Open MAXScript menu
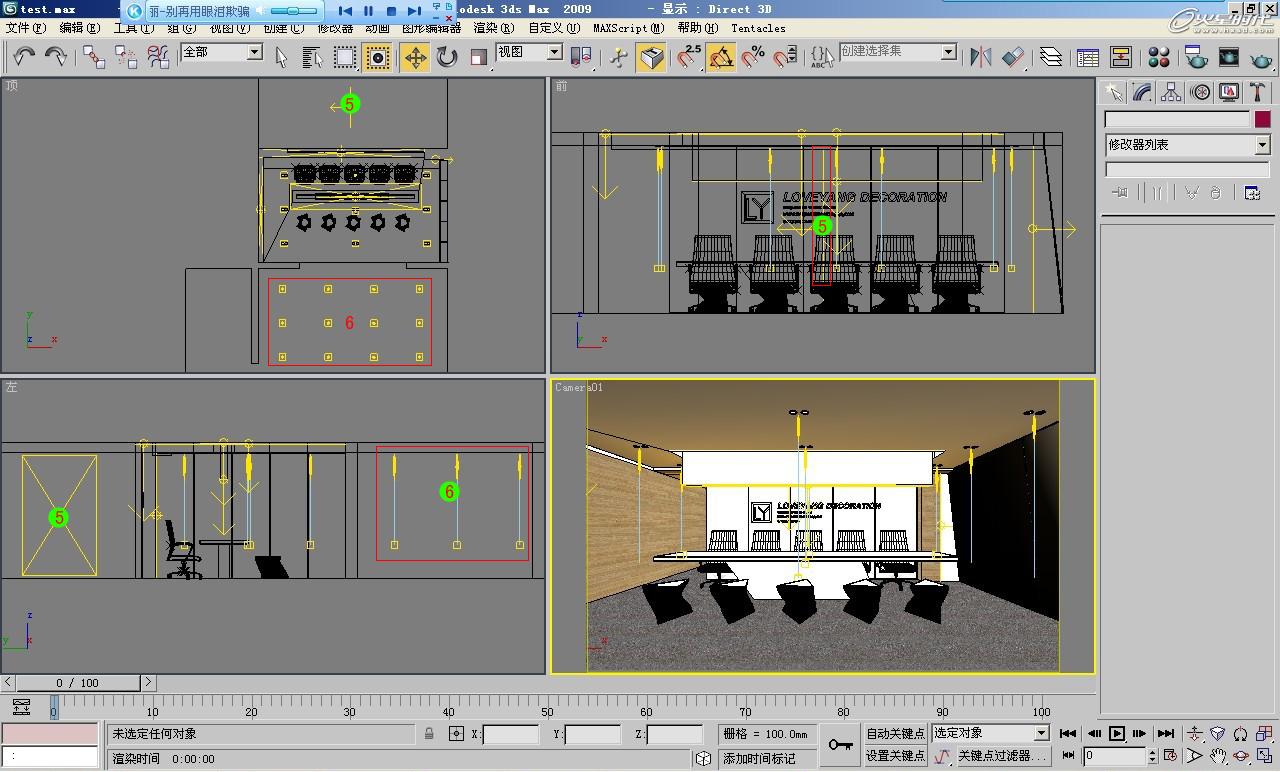Screen dimensions: 1280x772 [x=628, y=28]
